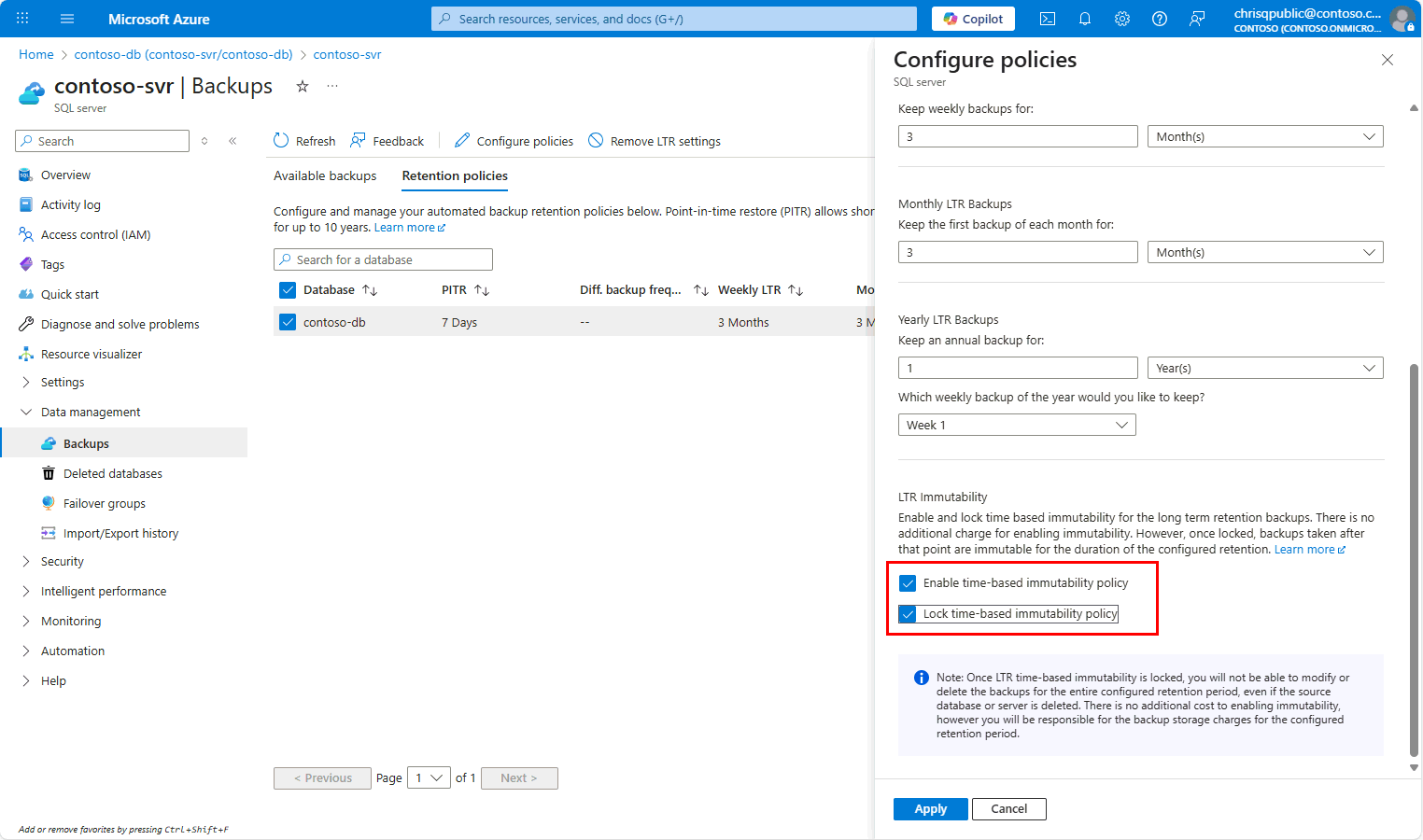1423x840 pixels.
Task: Click the weekly backups value field
Action: click(1018, 136)
